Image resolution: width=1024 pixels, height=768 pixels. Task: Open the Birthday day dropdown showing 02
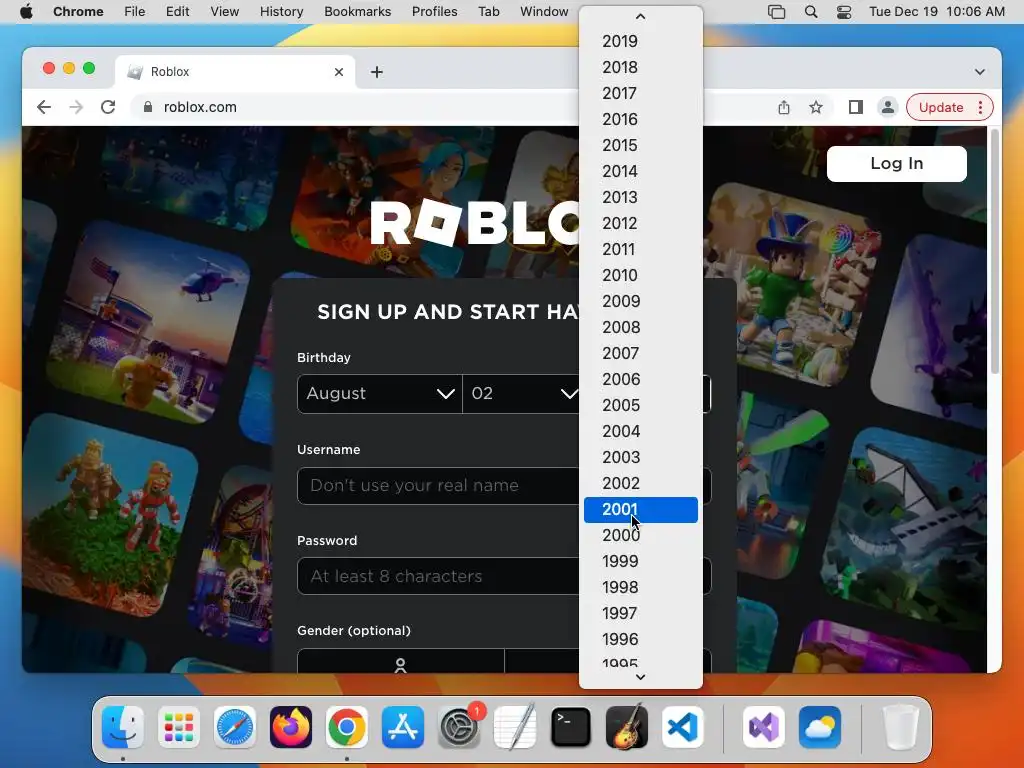pos(521,394)
